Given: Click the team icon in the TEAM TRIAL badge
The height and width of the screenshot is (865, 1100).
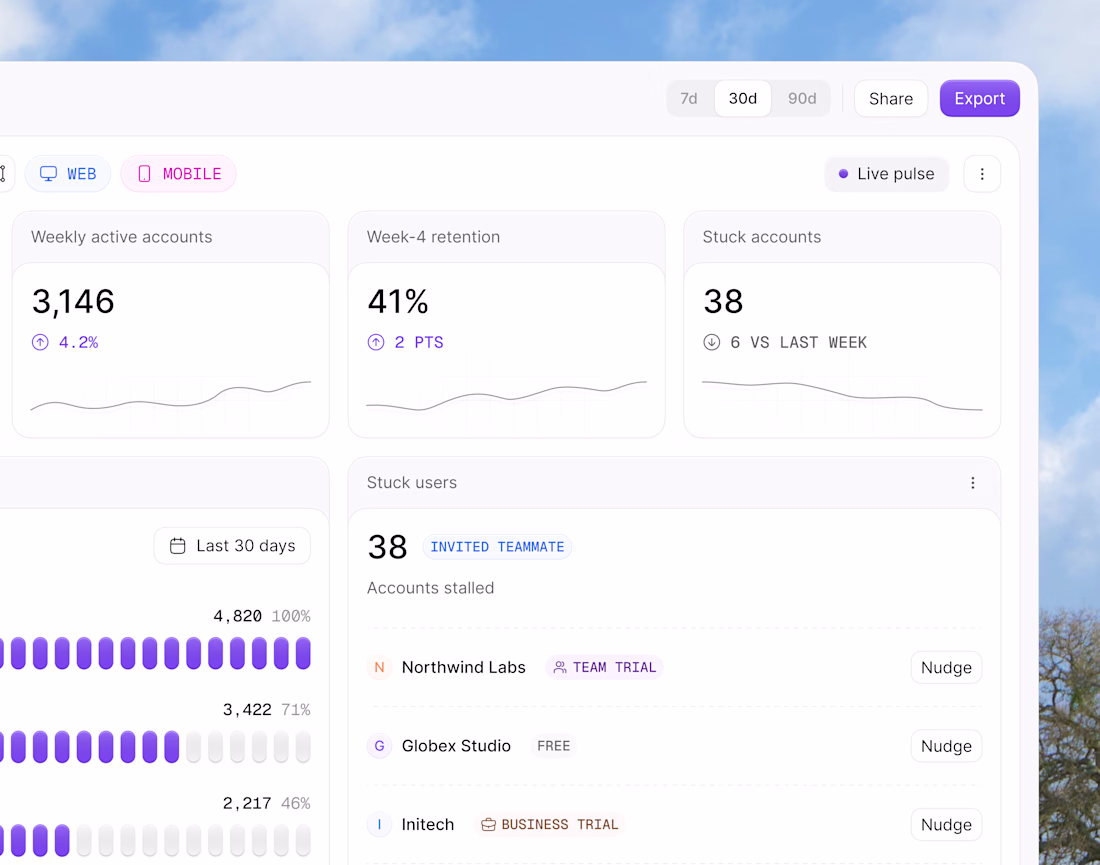Looking at the screenshot, I should 560,667.
